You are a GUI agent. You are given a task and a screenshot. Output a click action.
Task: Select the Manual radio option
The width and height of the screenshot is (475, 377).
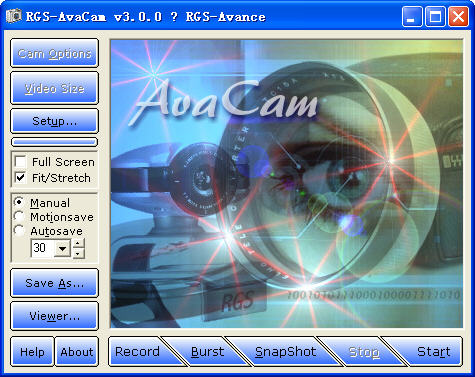(x=19, y=202)
